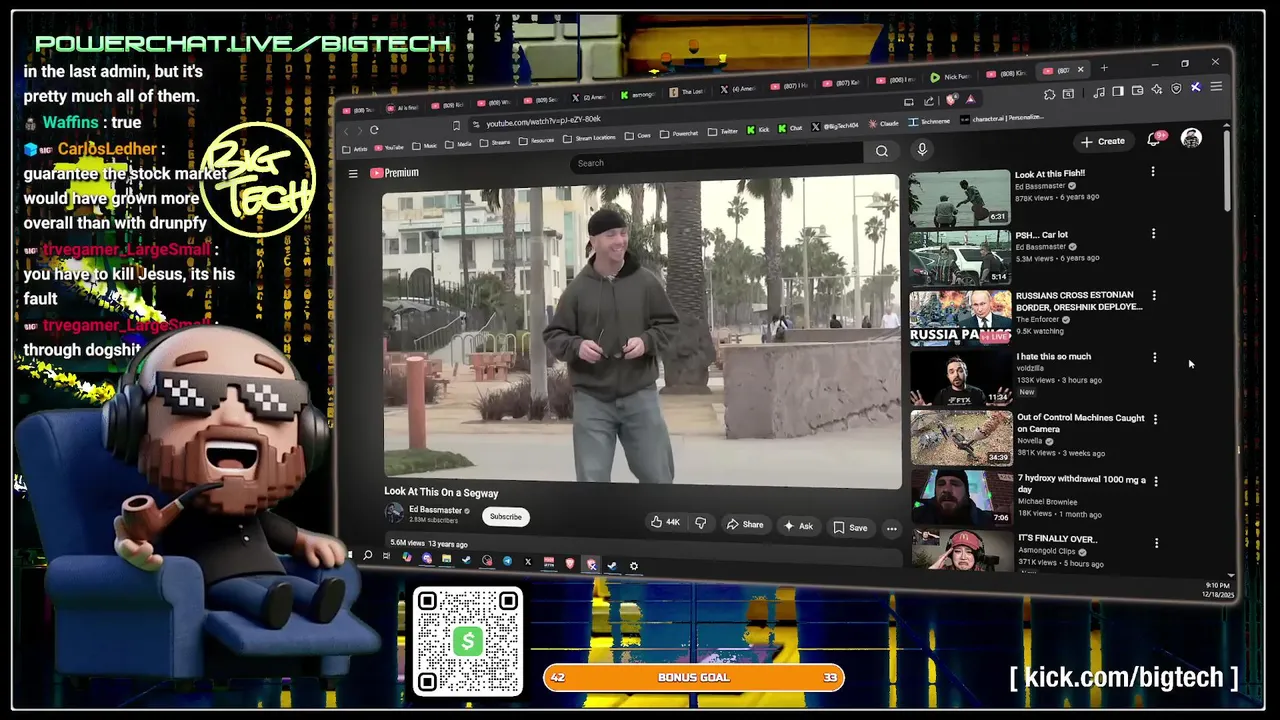
Task: Start voice search with the microphone icon
Action: pyautogui.click(x=922, y=149)
